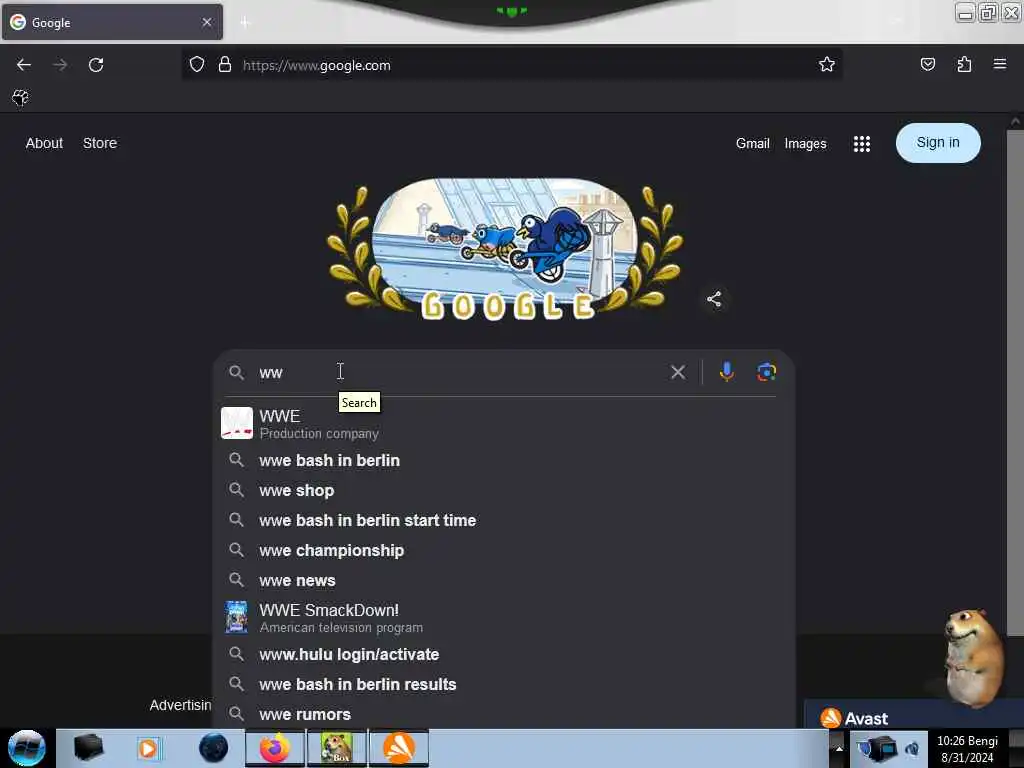1024x768 pixels.
Task: Open a new tab with the plus button
Action: click(245, 23)
